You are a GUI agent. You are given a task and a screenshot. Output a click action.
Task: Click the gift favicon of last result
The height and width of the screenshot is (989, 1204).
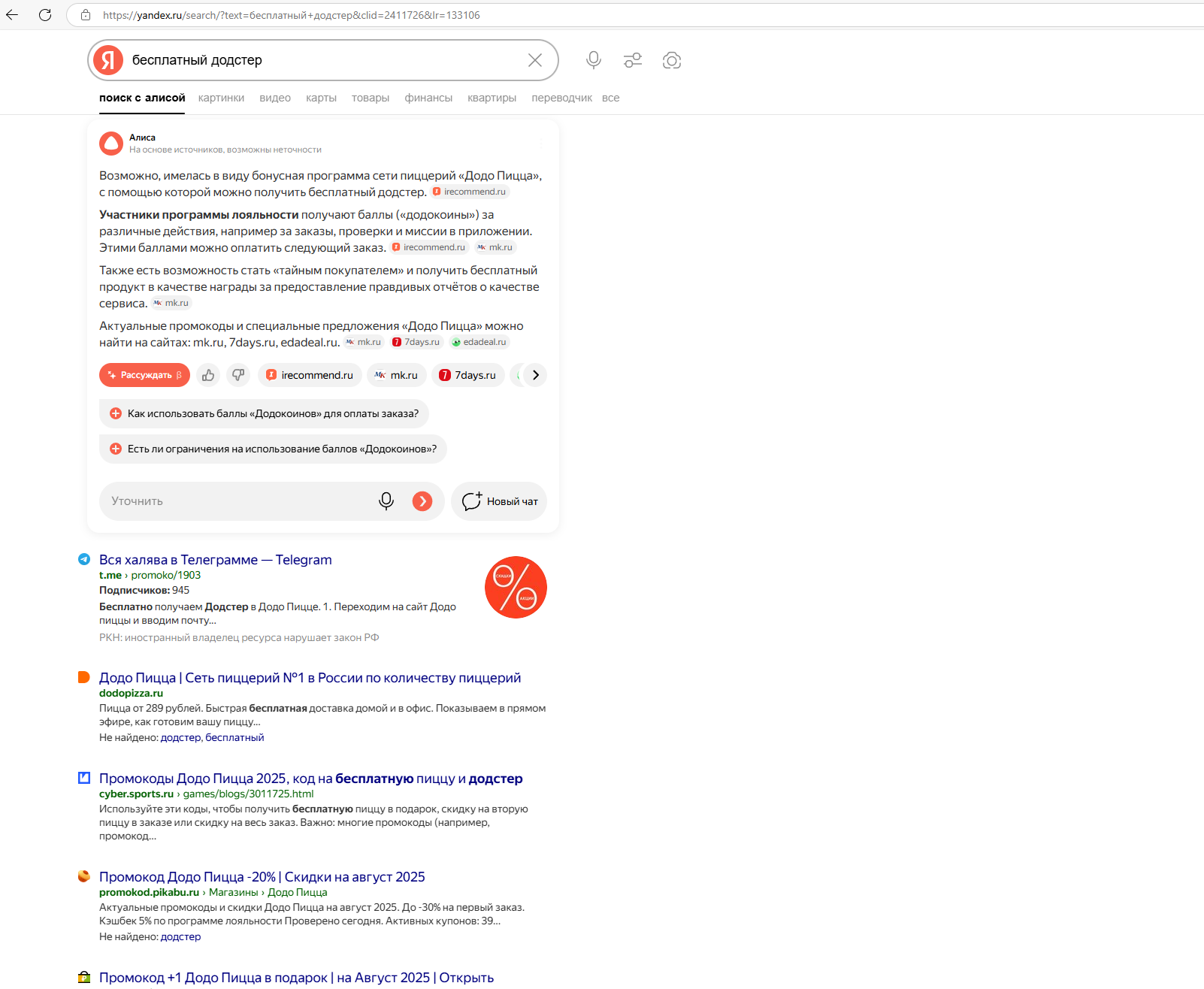84,977
